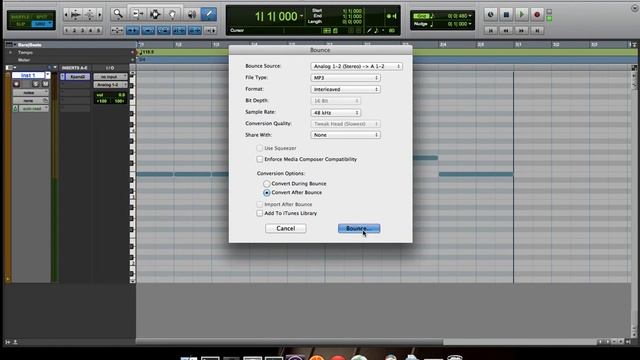Screen dimensions: 640x360
Task: Mute the Inst 1 track
Action: [45, 84]
